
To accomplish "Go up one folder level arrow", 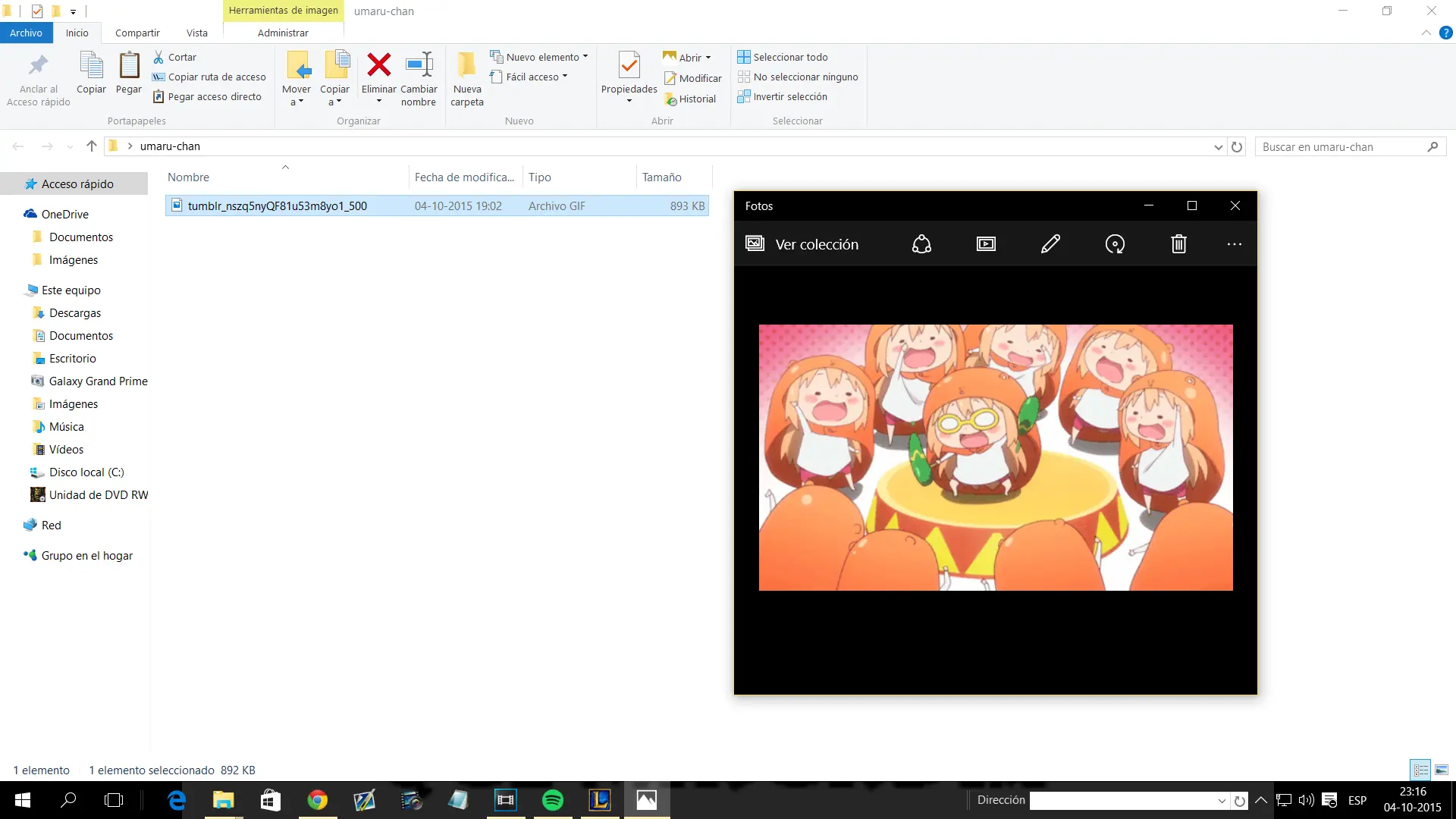I will pyautogui.click(x=92, y=146).
